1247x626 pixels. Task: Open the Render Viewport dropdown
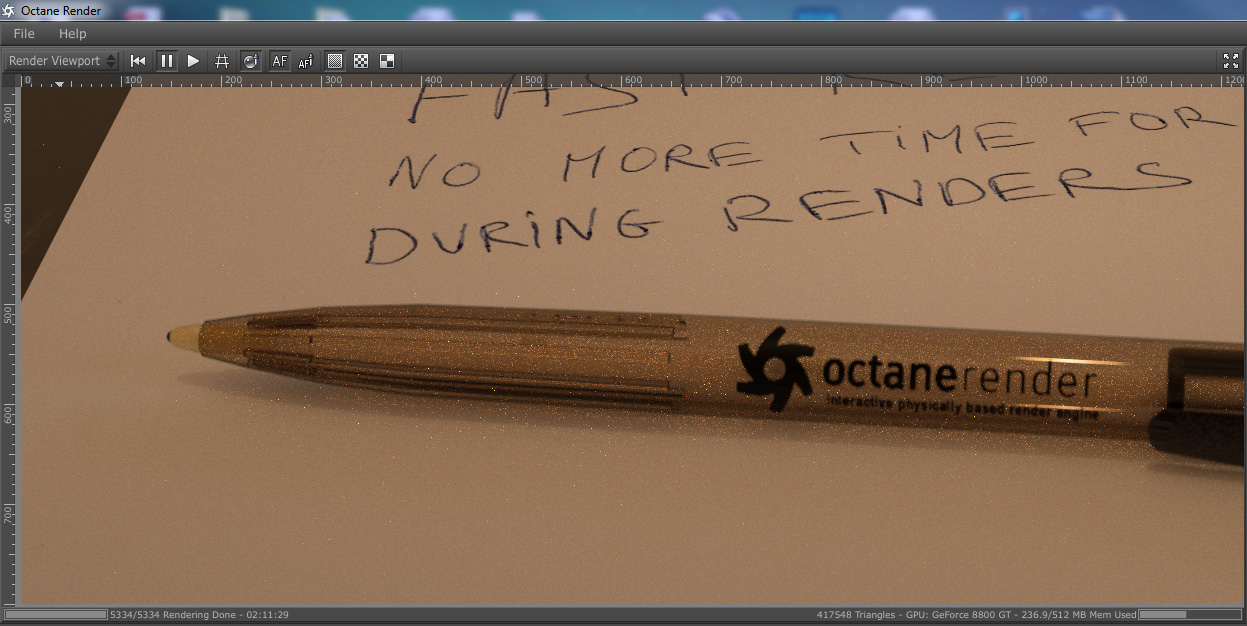[x=62, y=61]
